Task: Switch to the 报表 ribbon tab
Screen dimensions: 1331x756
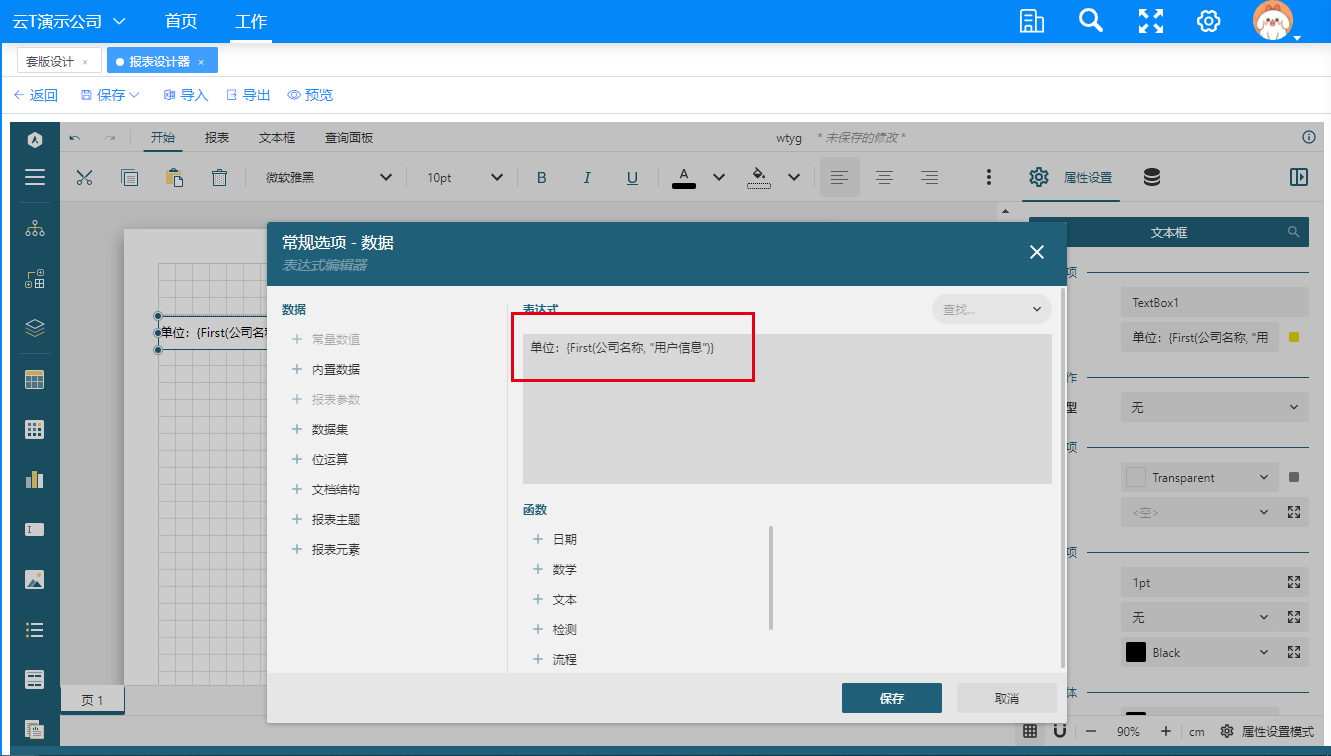Action: 217,138
